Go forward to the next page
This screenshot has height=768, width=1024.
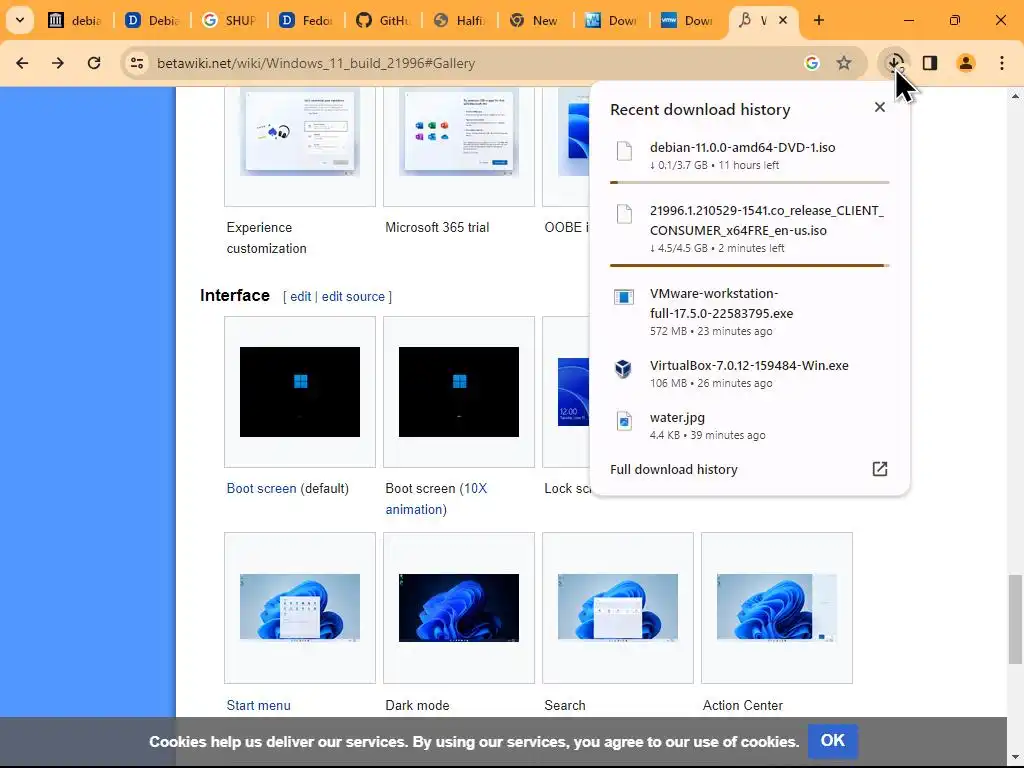pos(58,63)
